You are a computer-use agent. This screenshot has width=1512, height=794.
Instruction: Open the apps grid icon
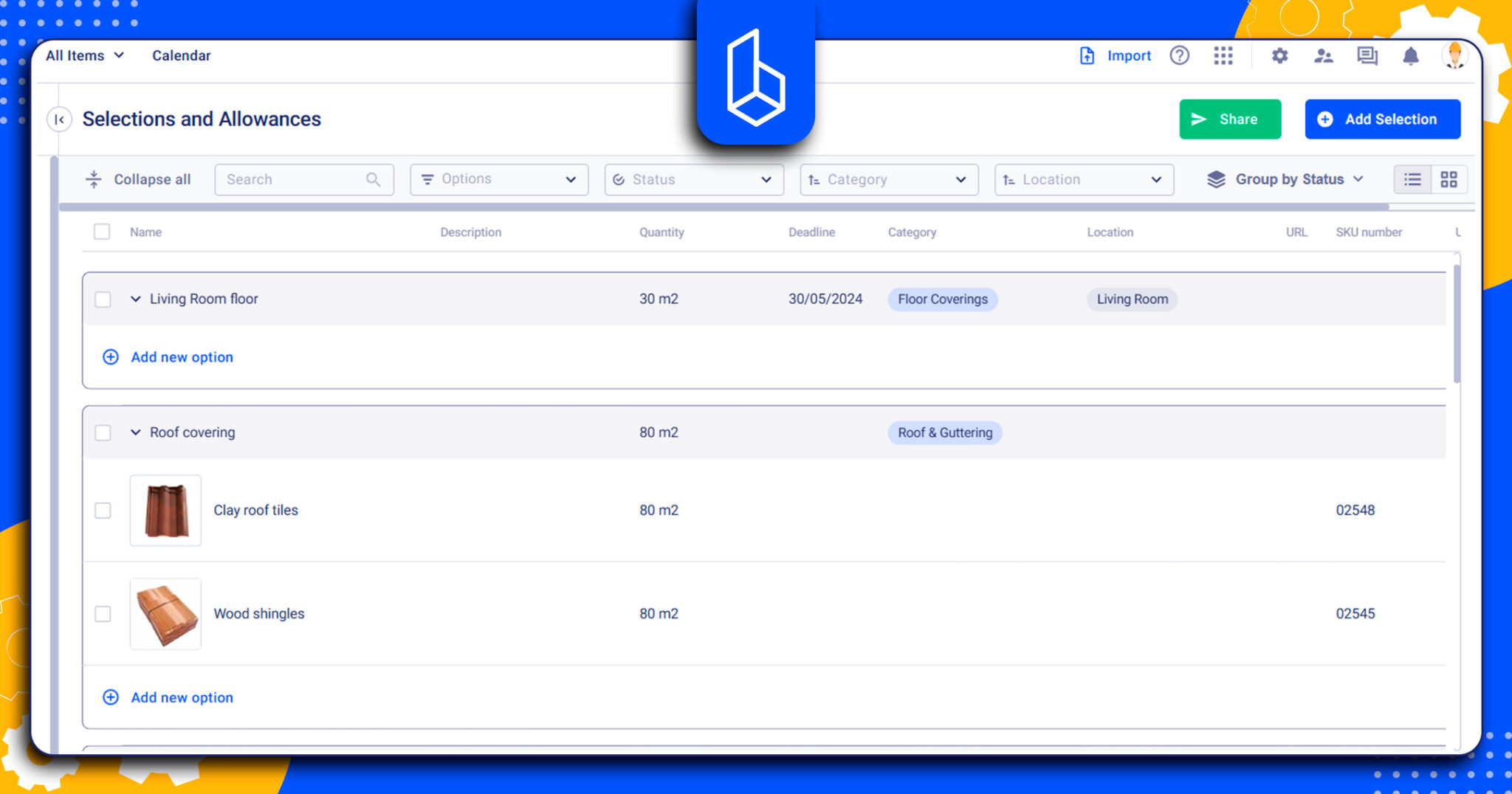pyautogui.click(x=1223, y=56)
